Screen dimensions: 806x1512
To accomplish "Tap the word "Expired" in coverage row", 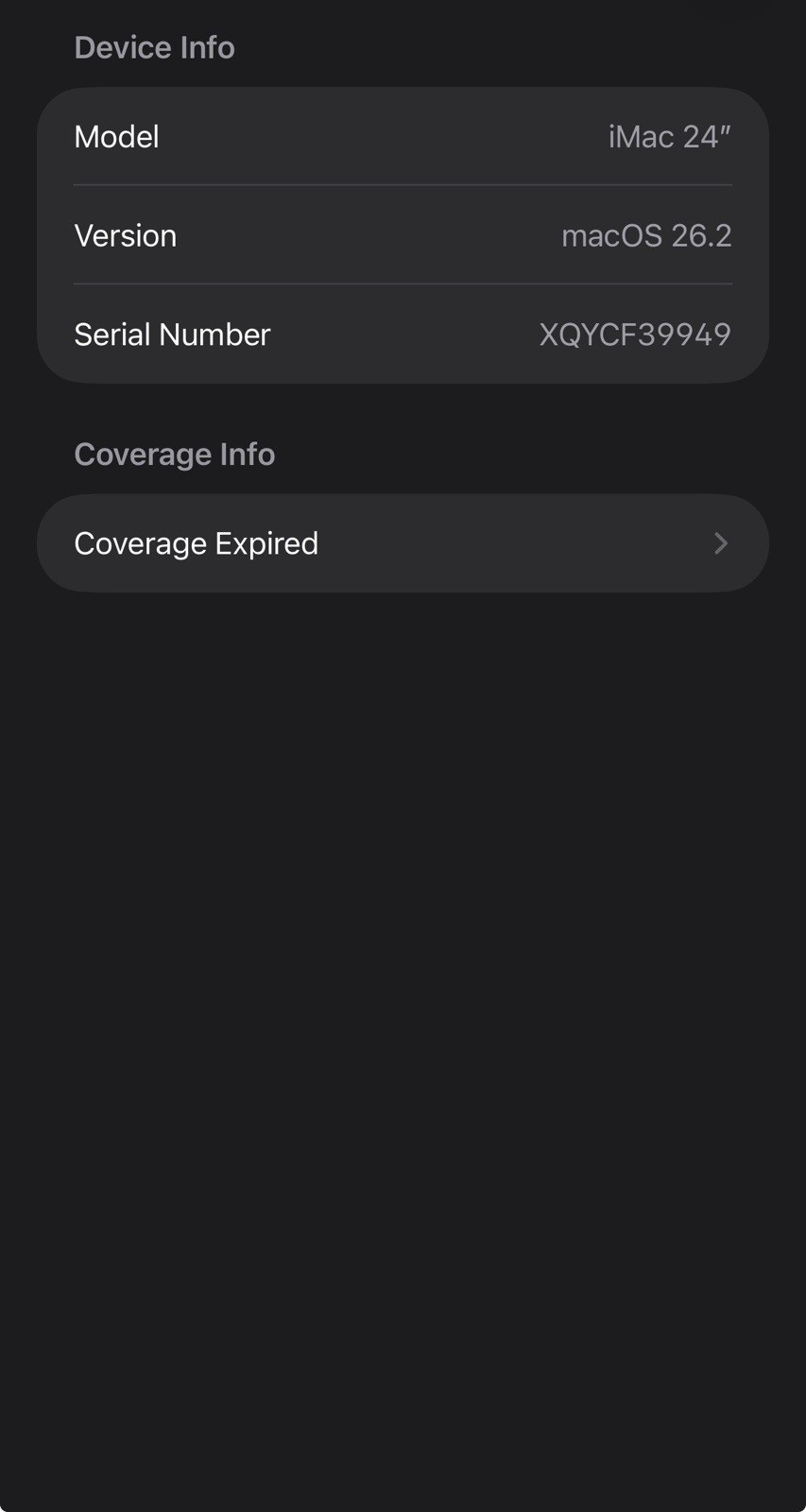I will [x=266, y=543].
